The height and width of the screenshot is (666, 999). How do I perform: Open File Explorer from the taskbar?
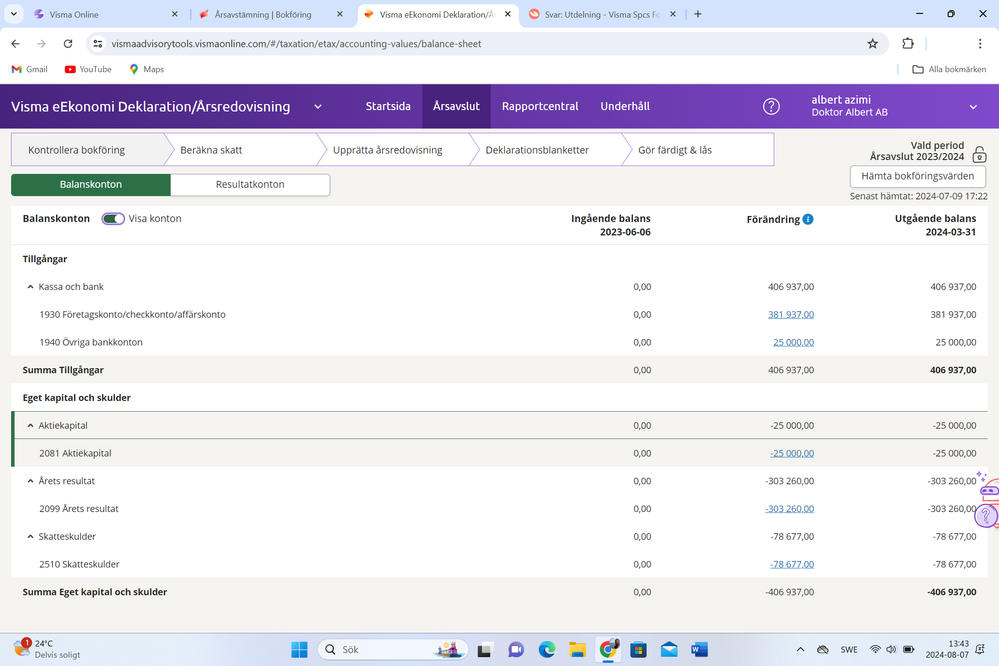577,649
